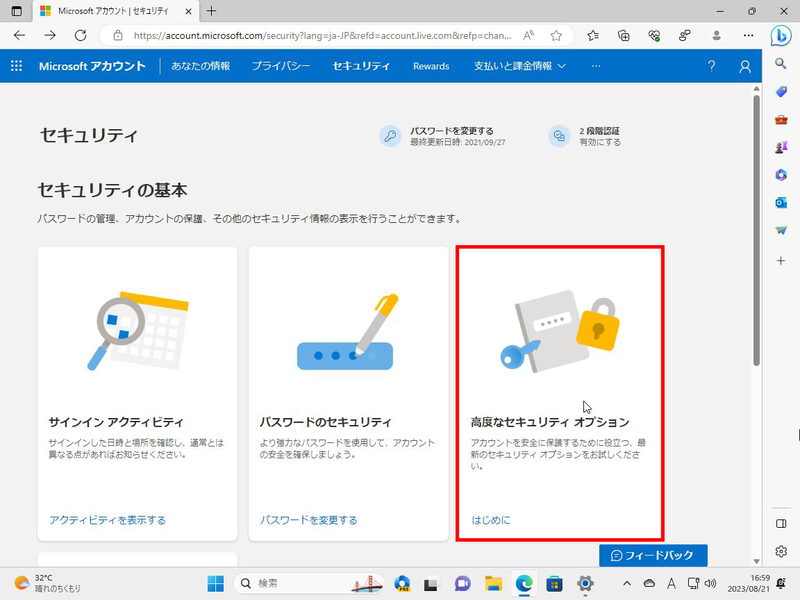Click 2 段階認証 header link
Image resolution: width=800 pixels, height=600 pixels.
point(599,131)
